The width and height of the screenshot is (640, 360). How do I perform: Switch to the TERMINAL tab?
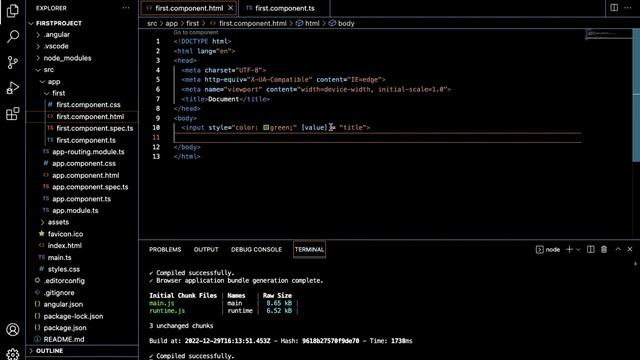(x=309, y=249)
